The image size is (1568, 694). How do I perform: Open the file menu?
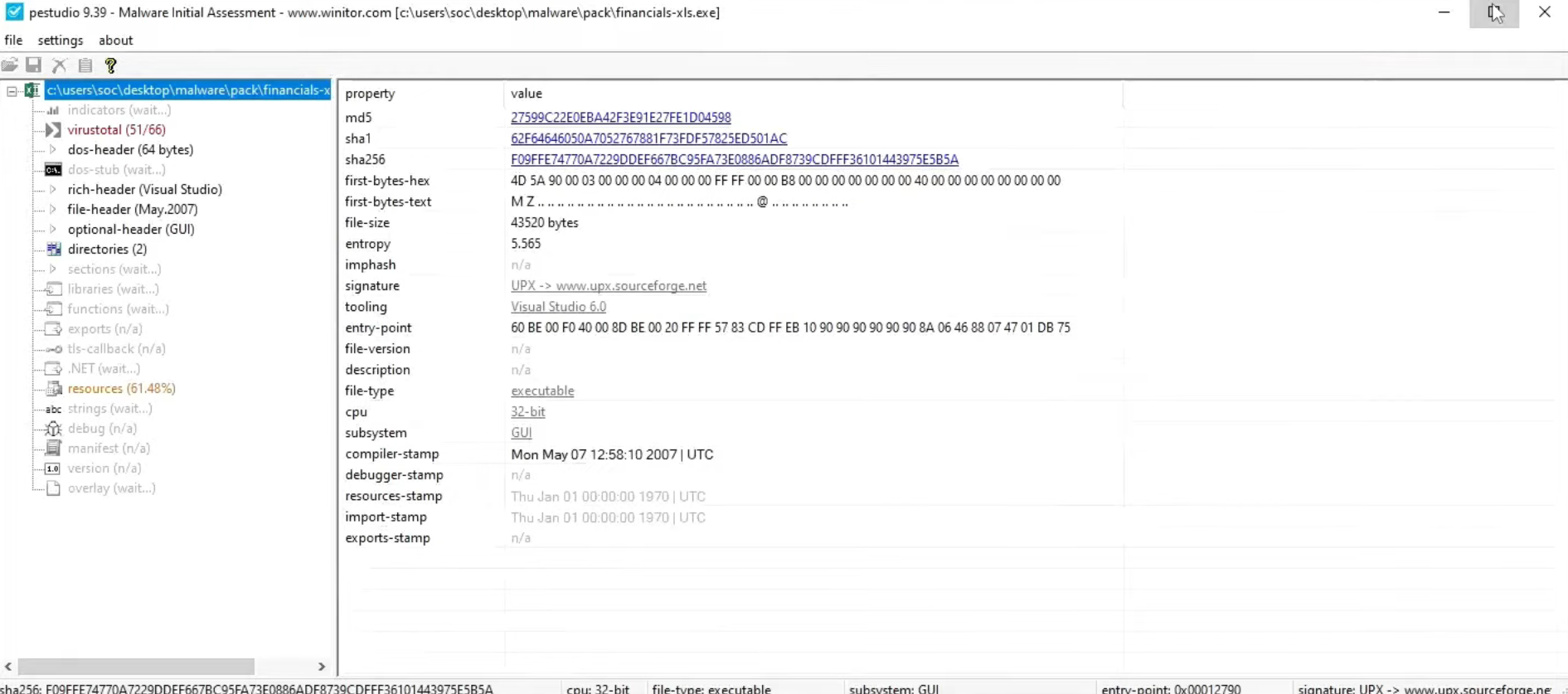[13, 40]
